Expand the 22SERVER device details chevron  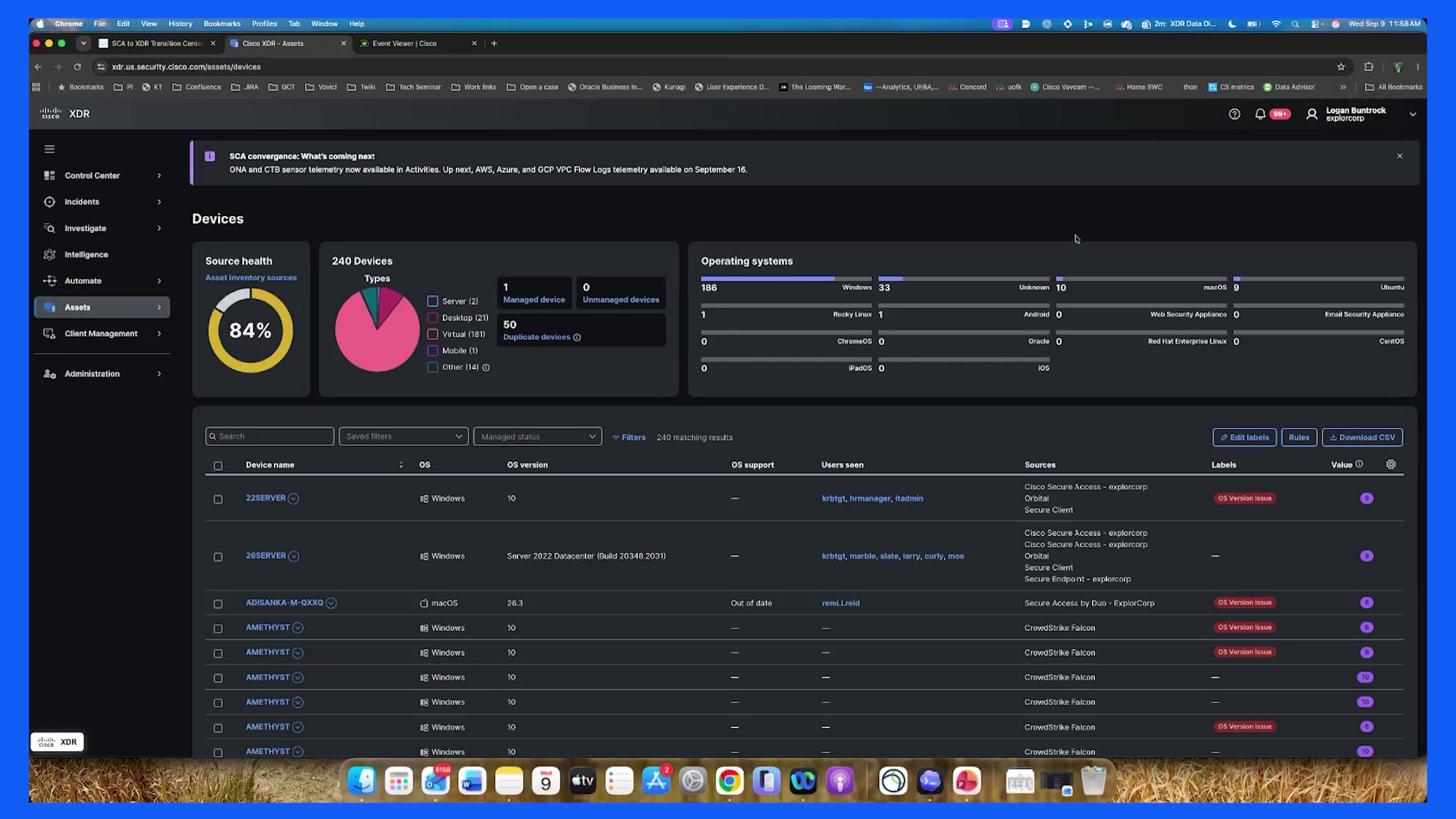point(293,498)
